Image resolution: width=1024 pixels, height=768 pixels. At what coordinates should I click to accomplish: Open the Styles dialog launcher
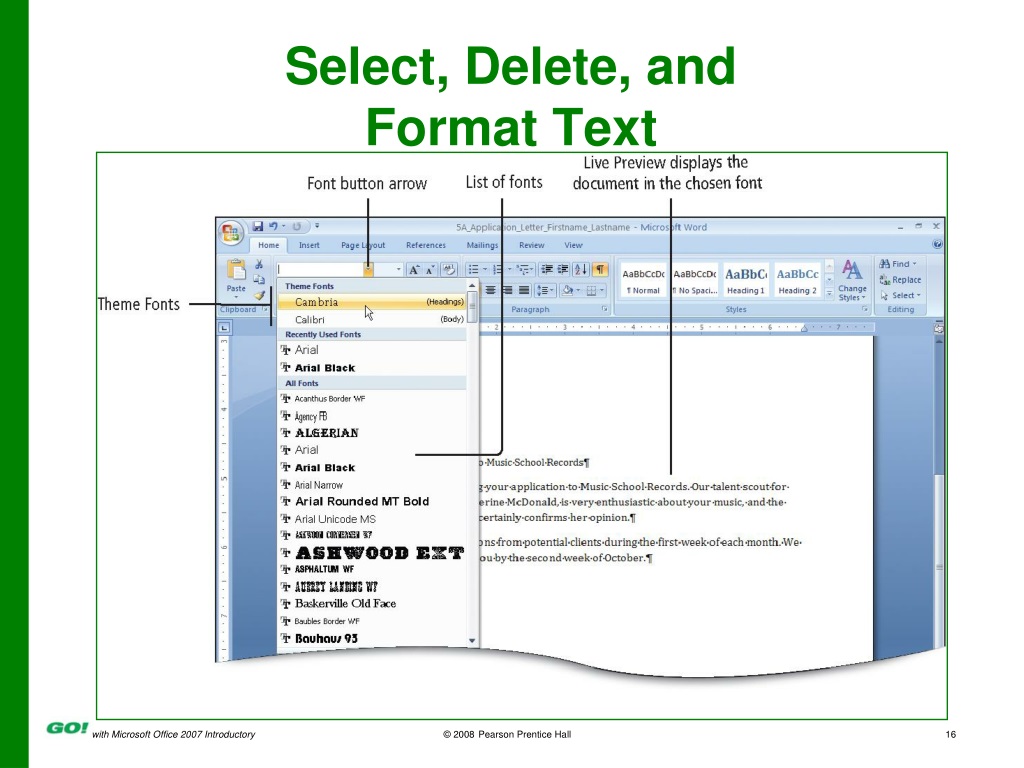point(864,309)
